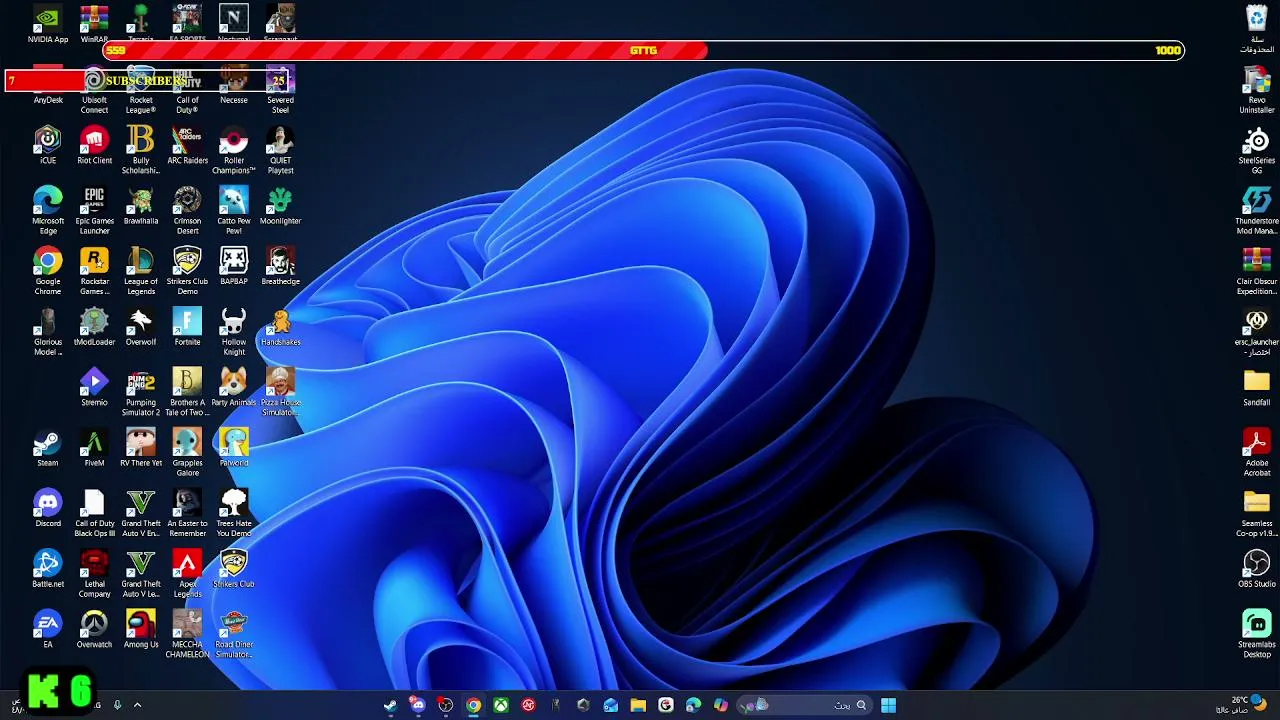This screenshot has height=720, width=1280.
Task: Open the An Easter to Remember icon
Action: [x=187, y=514]
